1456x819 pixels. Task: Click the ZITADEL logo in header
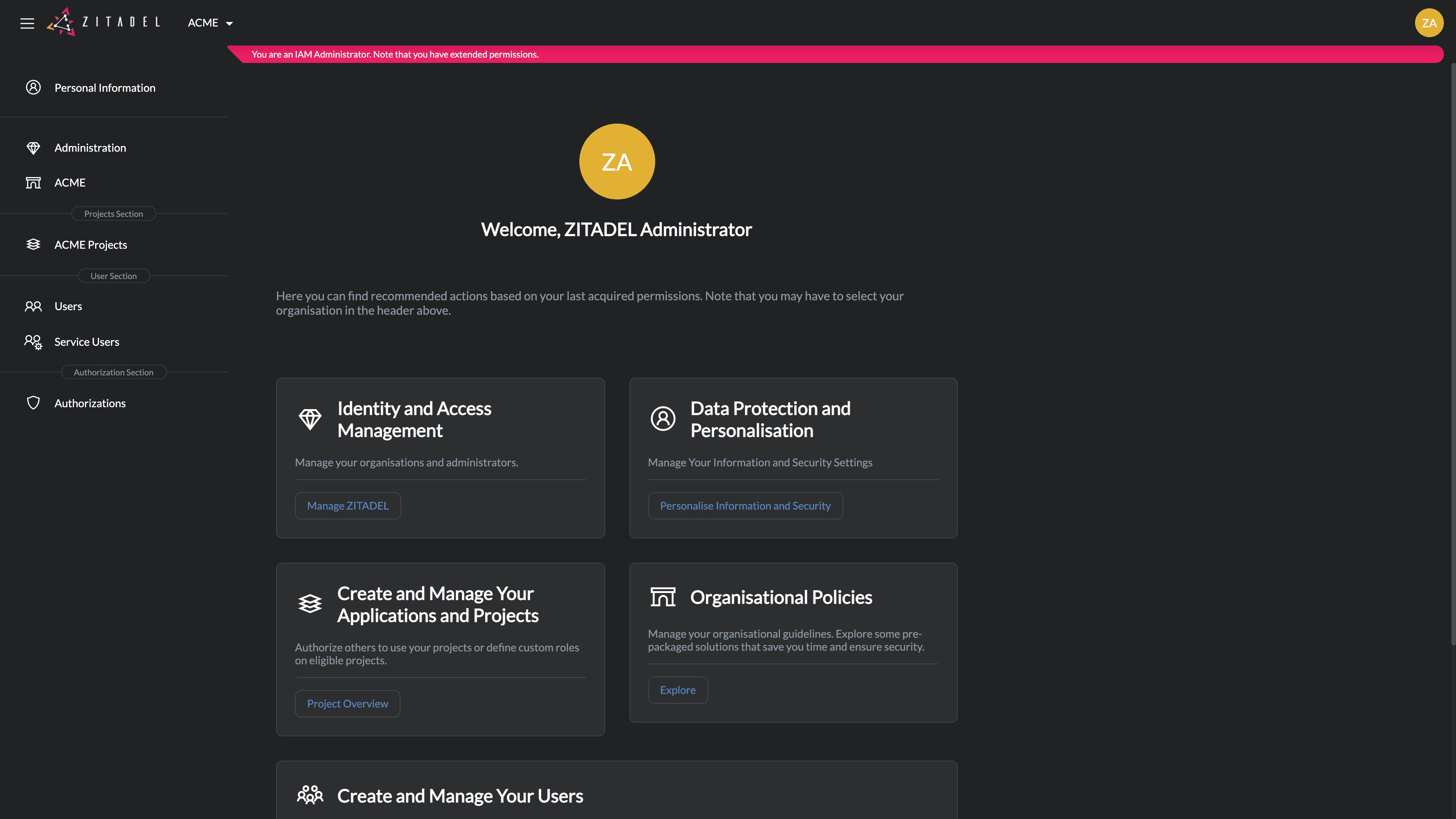coord(104,22)
